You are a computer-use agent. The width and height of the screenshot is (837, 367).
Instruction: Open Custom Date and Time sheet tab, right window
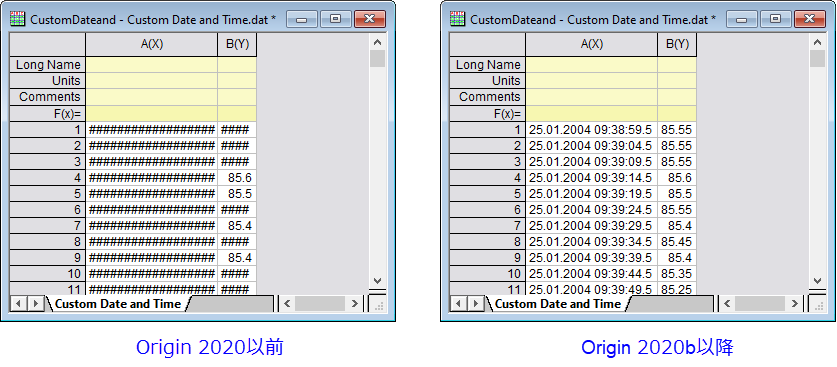pos(558,304)
